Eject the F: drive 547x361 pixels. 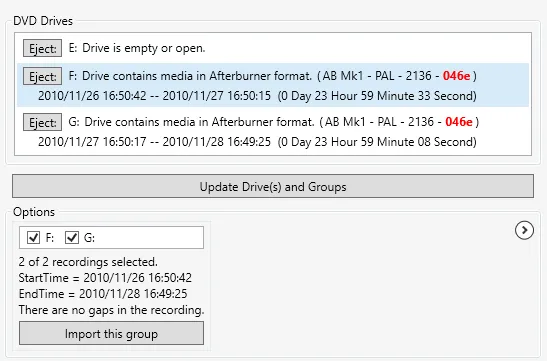tap(43, 76)
